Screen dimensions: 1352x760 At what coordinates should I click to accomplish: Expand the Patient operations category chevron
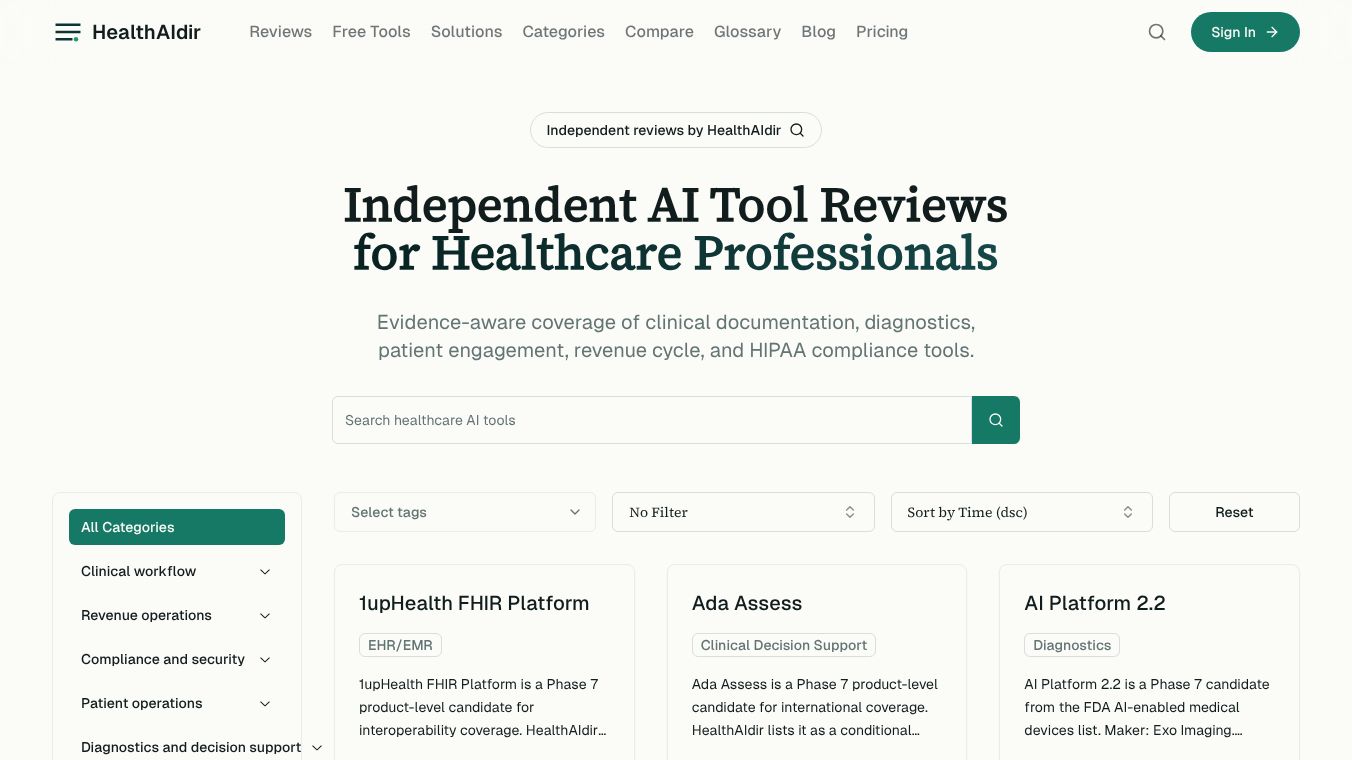[x=265, y=704]
